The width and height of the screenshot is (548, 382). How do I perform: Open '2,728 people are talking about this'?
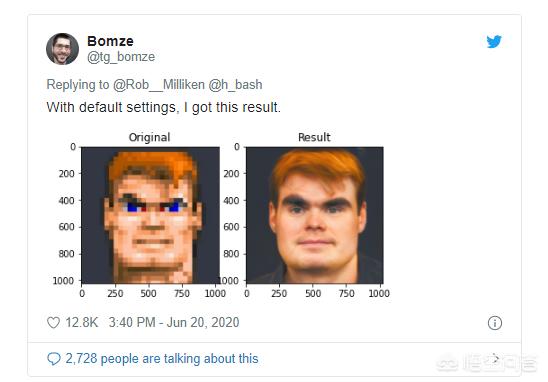tap(162, 359)
